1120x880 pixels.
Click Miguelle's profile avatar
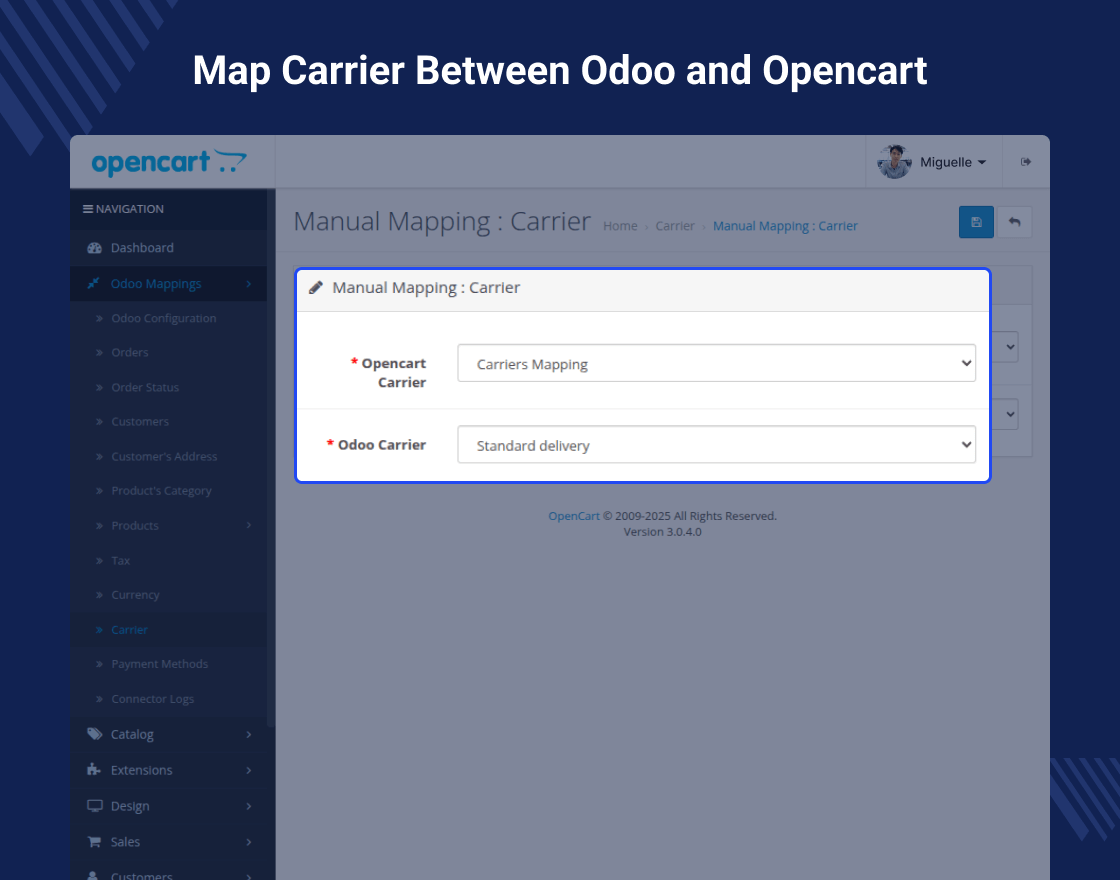(x=894, y=162)
